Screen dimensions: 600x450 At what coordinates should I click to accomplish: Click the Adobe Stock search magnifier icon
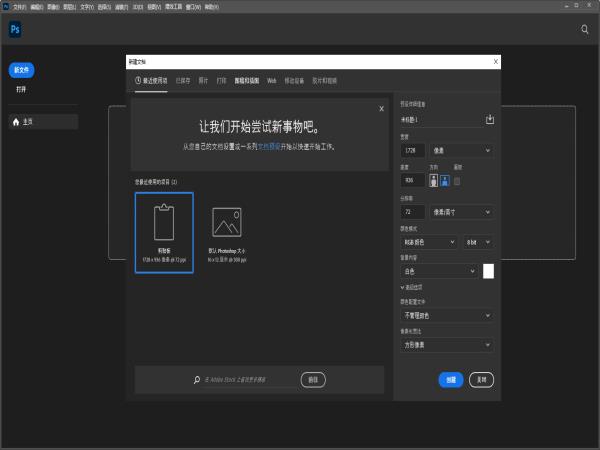(197, 380)
